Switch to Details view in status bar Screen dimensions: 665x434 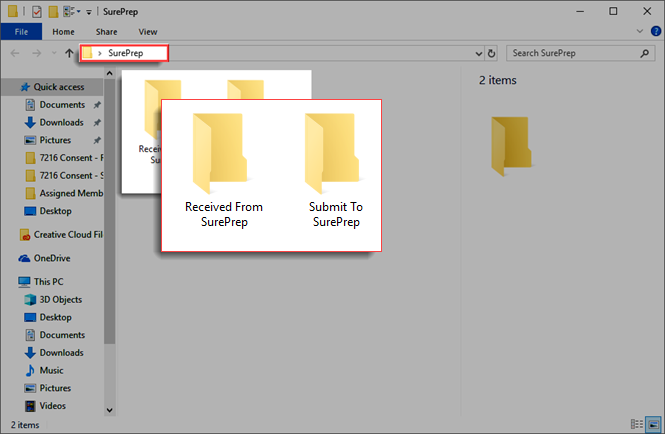click(637, 424)
